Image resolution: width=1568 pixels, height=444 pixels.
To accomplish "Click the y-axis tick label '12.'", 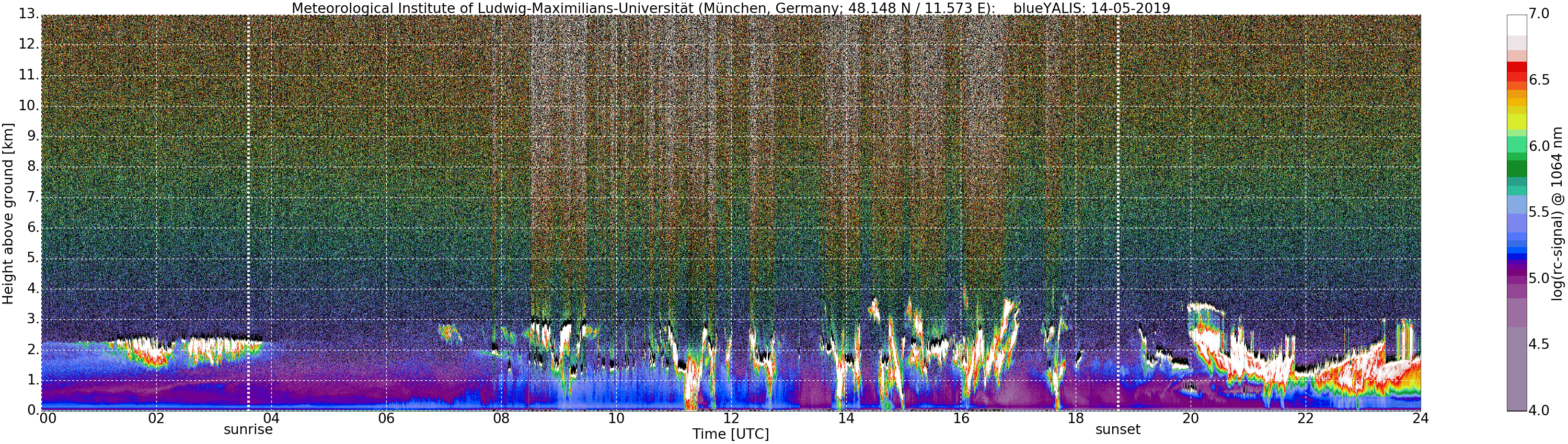I will pos(28,44).
